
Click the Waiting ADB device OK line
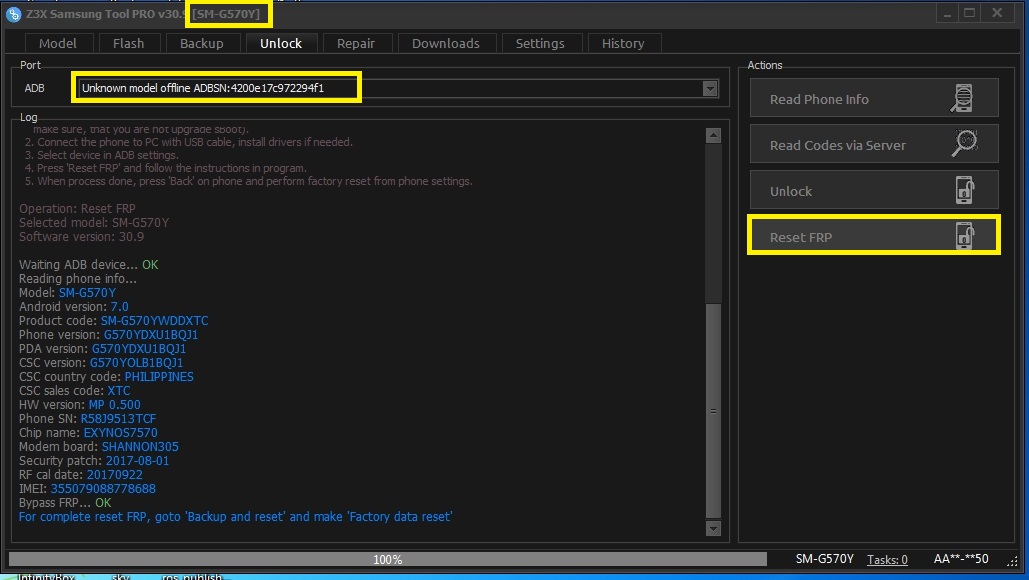89,264
